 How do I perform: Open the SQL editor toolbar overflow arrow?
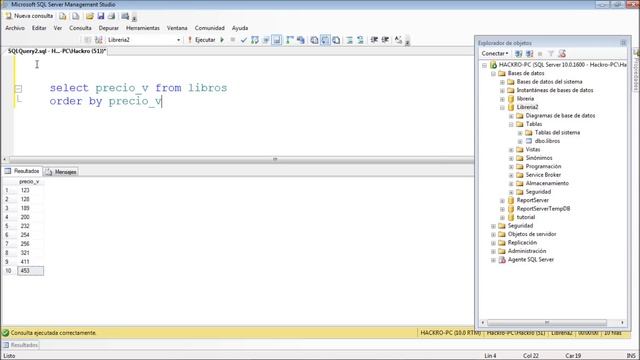(x=407, y=42)
